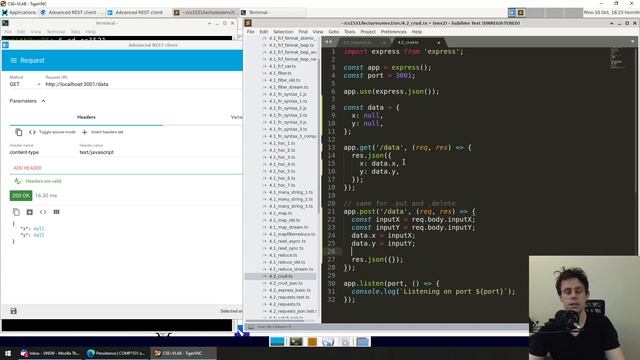This screenshot has width=640, height=360.
Task: Click save-response icon beside response copy icon
Action: (29, 212)
